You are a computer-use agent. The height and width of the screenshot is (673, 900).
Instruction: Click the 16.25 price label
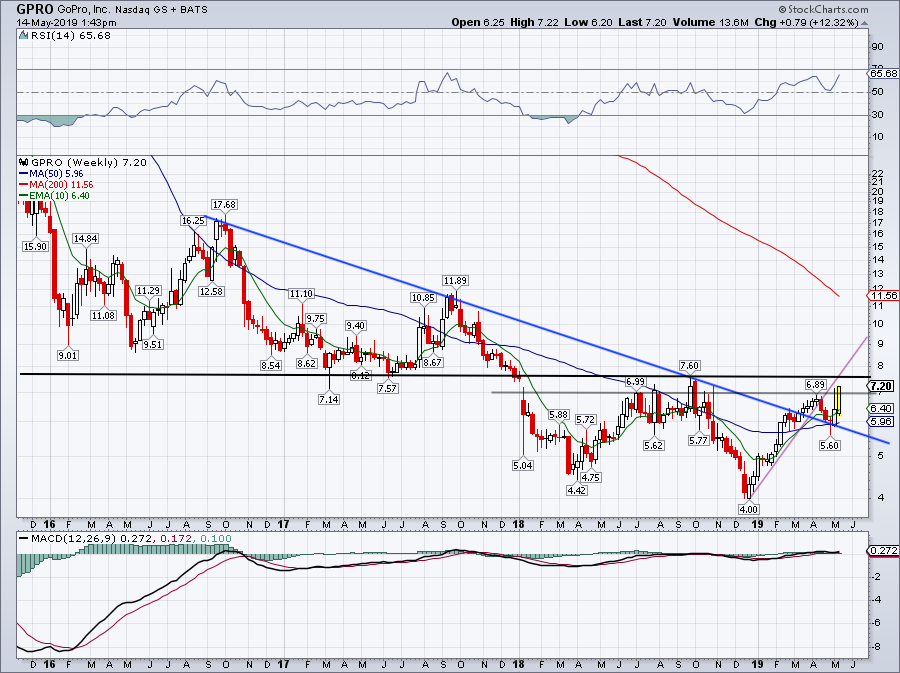(x=193, y=220)
